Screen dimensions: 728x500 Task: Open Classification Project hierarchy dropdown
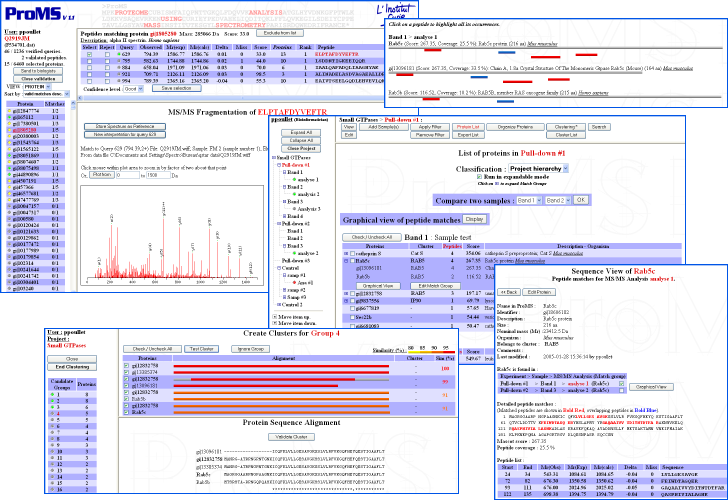539,169
